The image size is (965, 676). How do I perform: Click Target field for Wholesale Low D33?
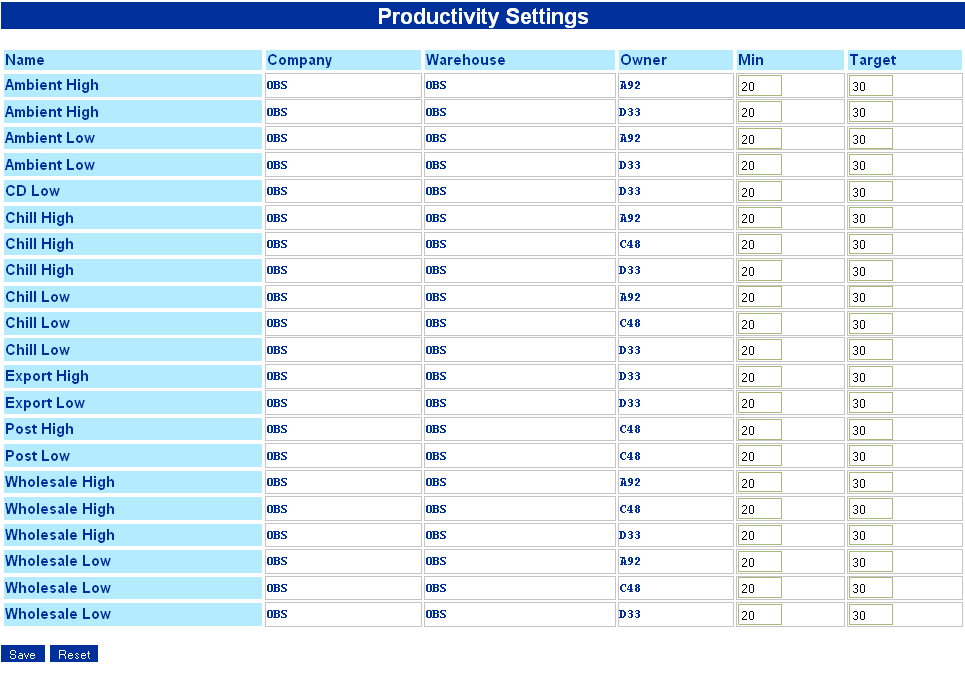(x=871, y=615)
